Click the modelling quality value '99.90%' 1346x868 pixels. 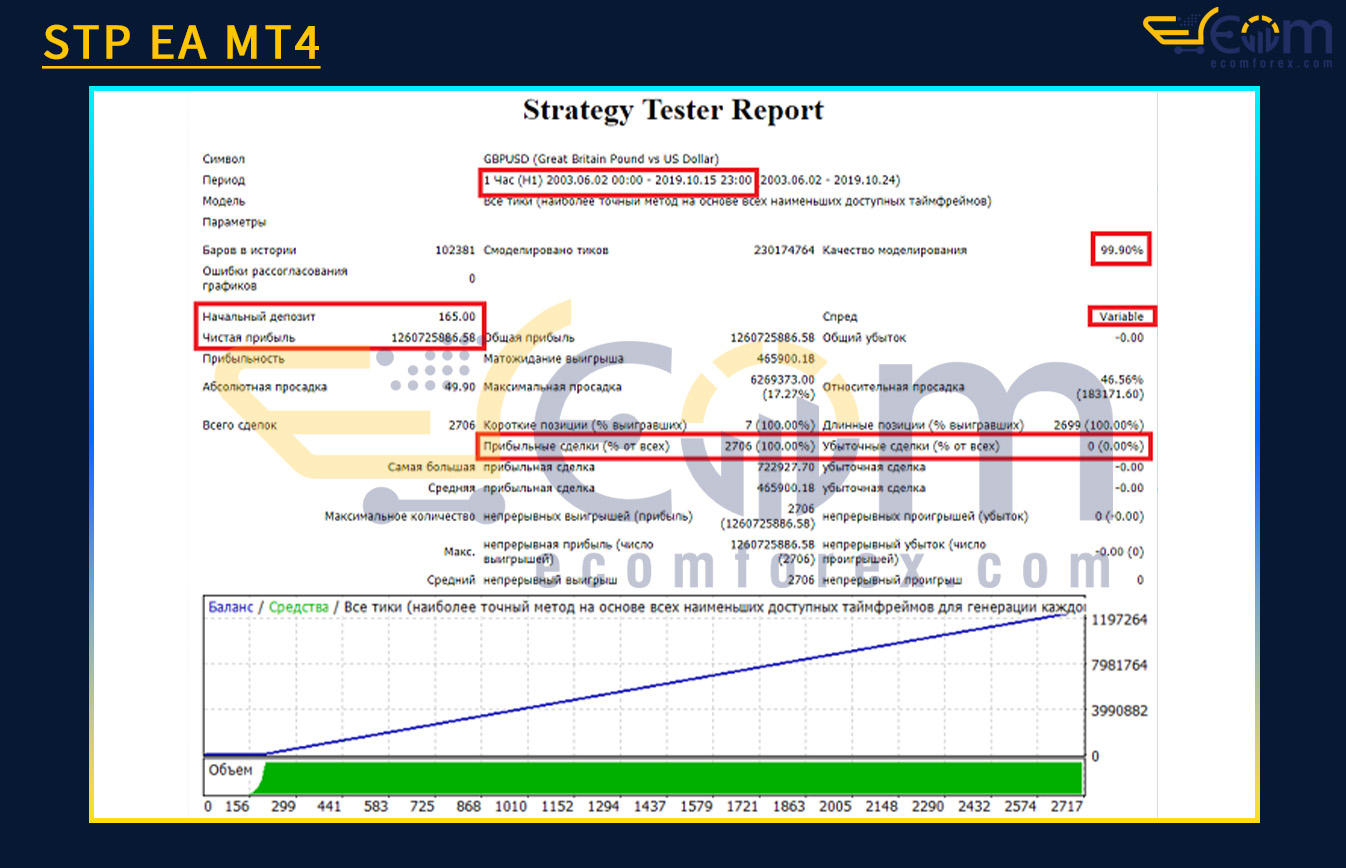click(1120, 250)
